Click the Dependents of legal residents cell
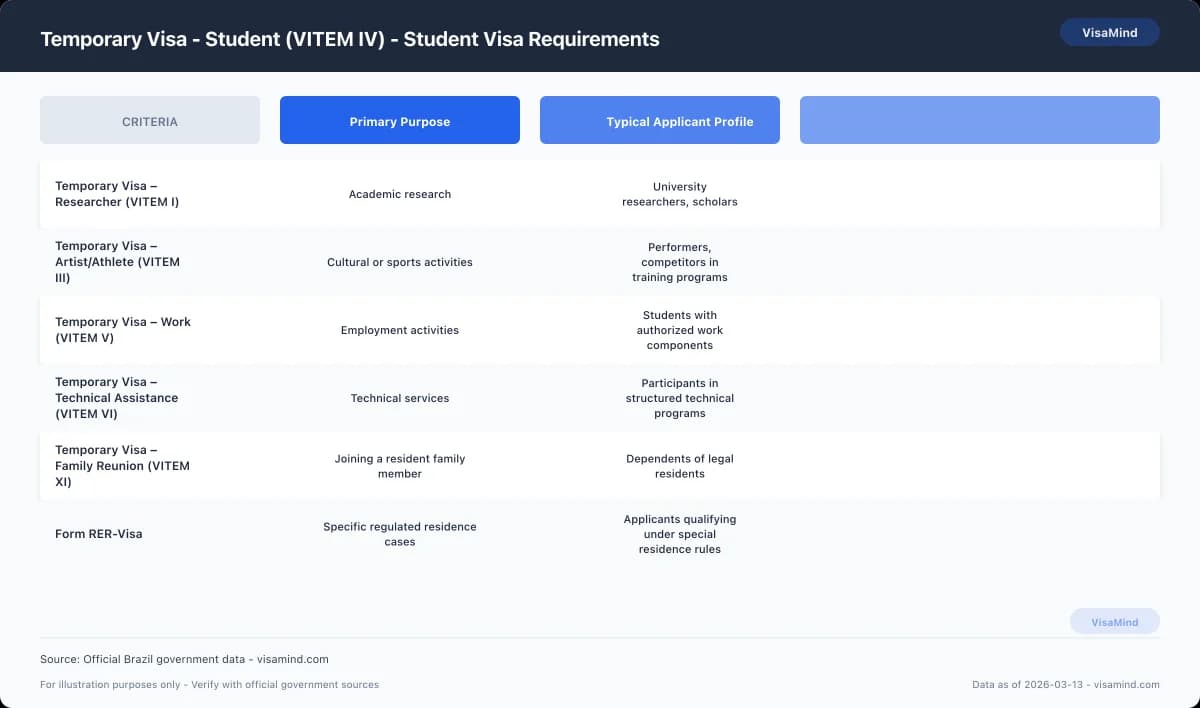1200x708 pixels. click(x=679, y=466)
